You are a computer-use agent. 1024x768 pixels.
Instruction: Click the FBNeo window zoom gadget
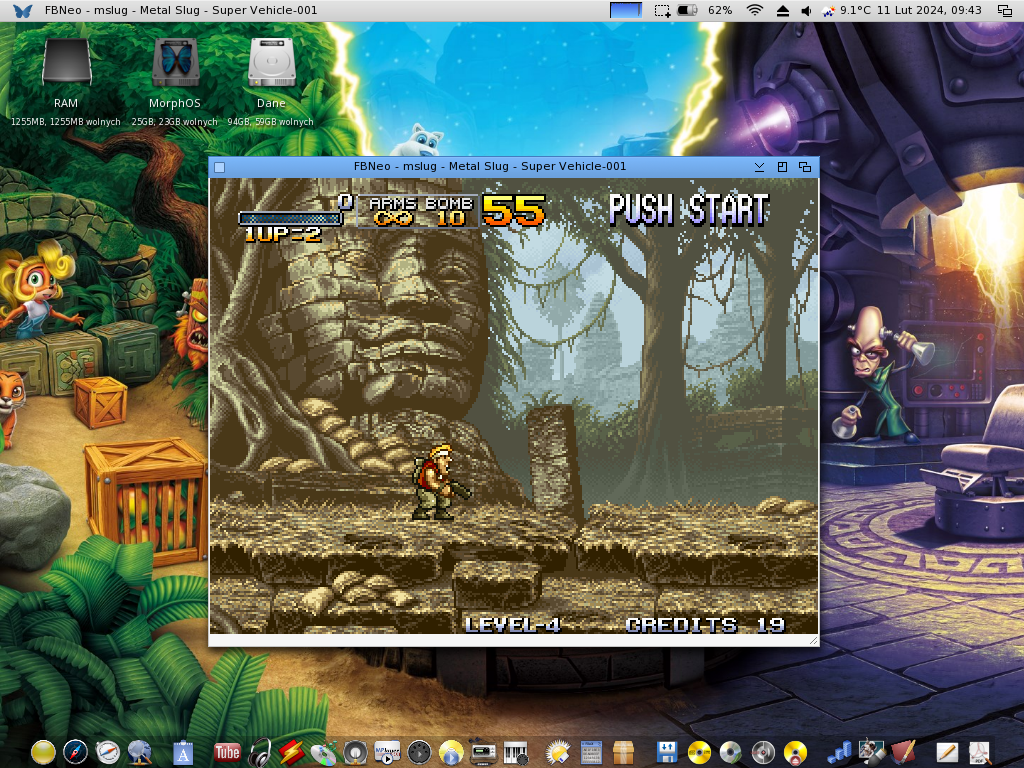coord(782,167)
